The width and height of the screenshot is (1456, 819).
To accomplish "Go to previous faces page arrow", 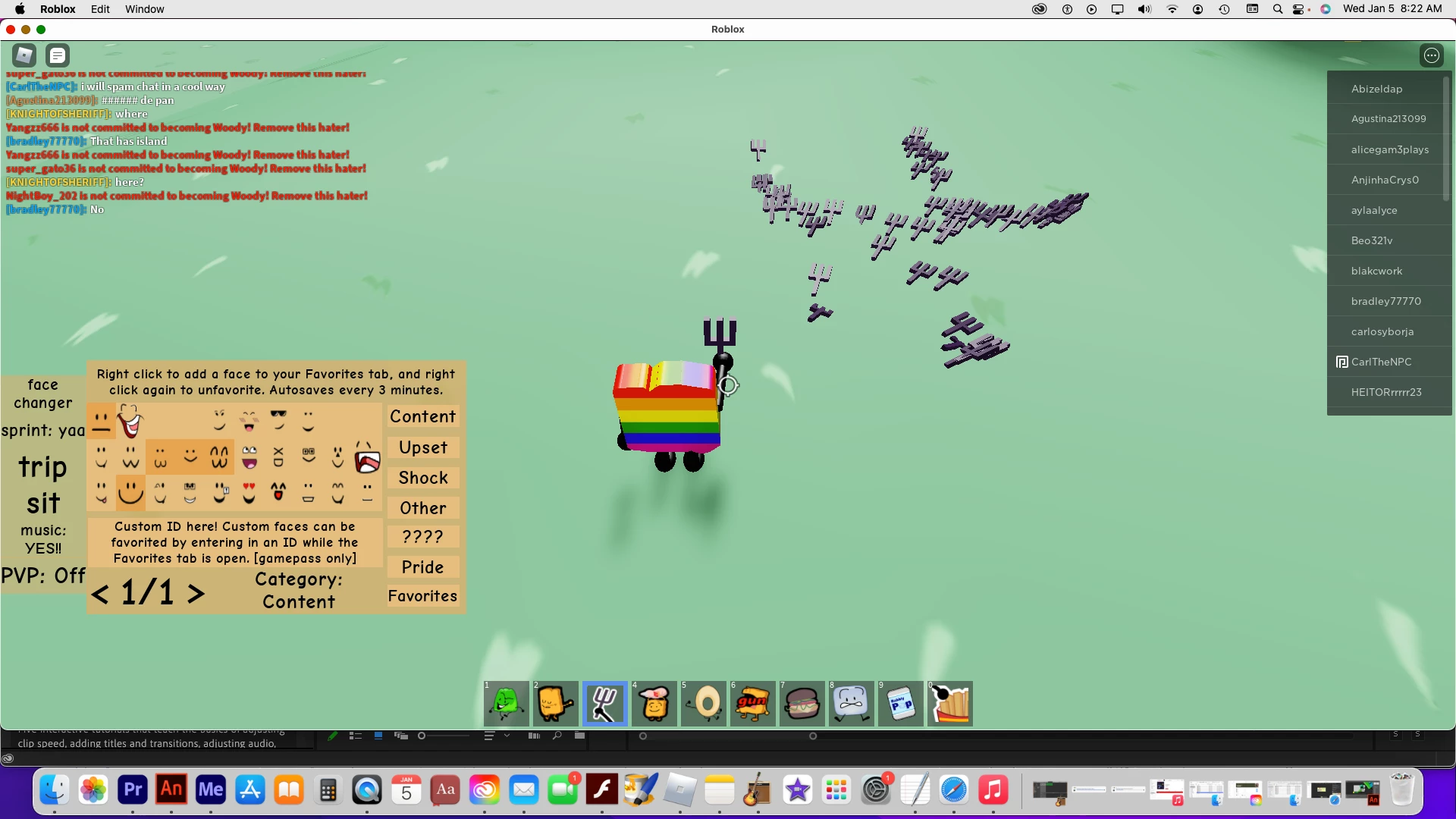I will tap(99, 593).
